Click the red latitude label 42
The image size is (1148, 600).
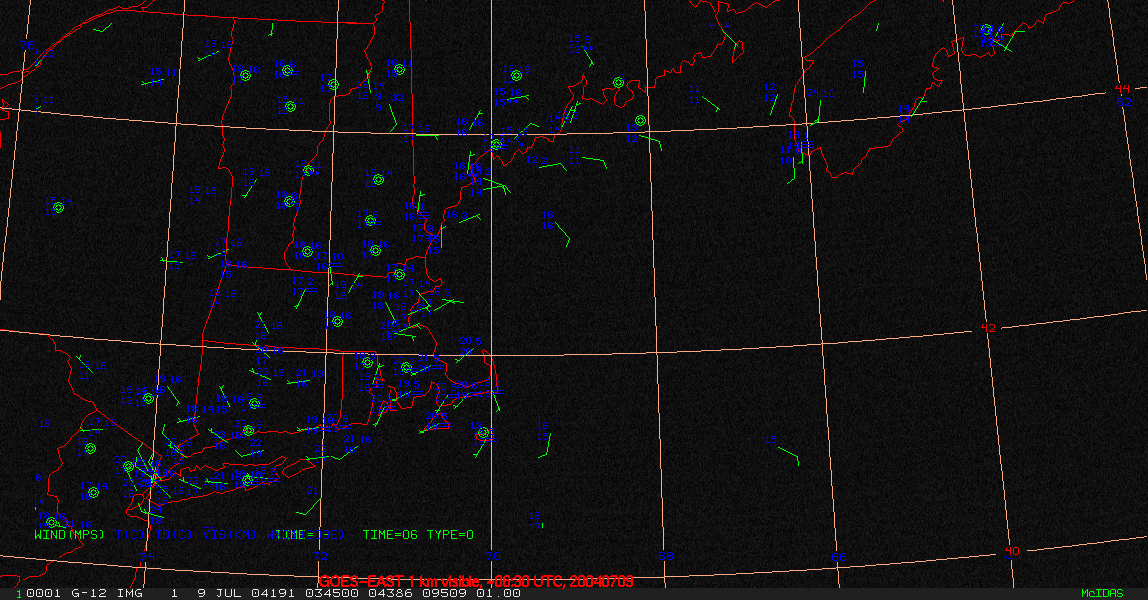click(988, 328)
